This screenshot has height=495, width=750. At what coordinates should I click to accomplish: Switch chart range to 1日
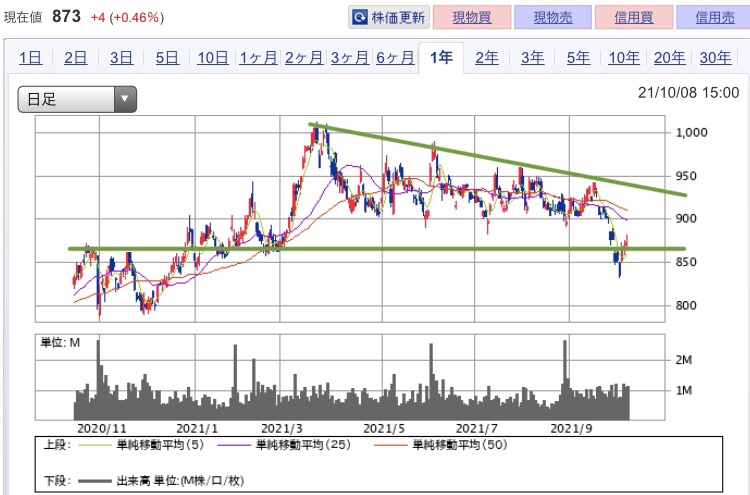point(30,58)
